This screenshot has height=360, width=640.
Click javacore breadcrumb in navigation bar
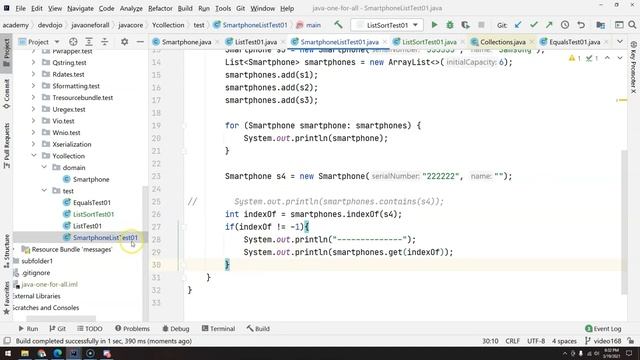(131, 25)
